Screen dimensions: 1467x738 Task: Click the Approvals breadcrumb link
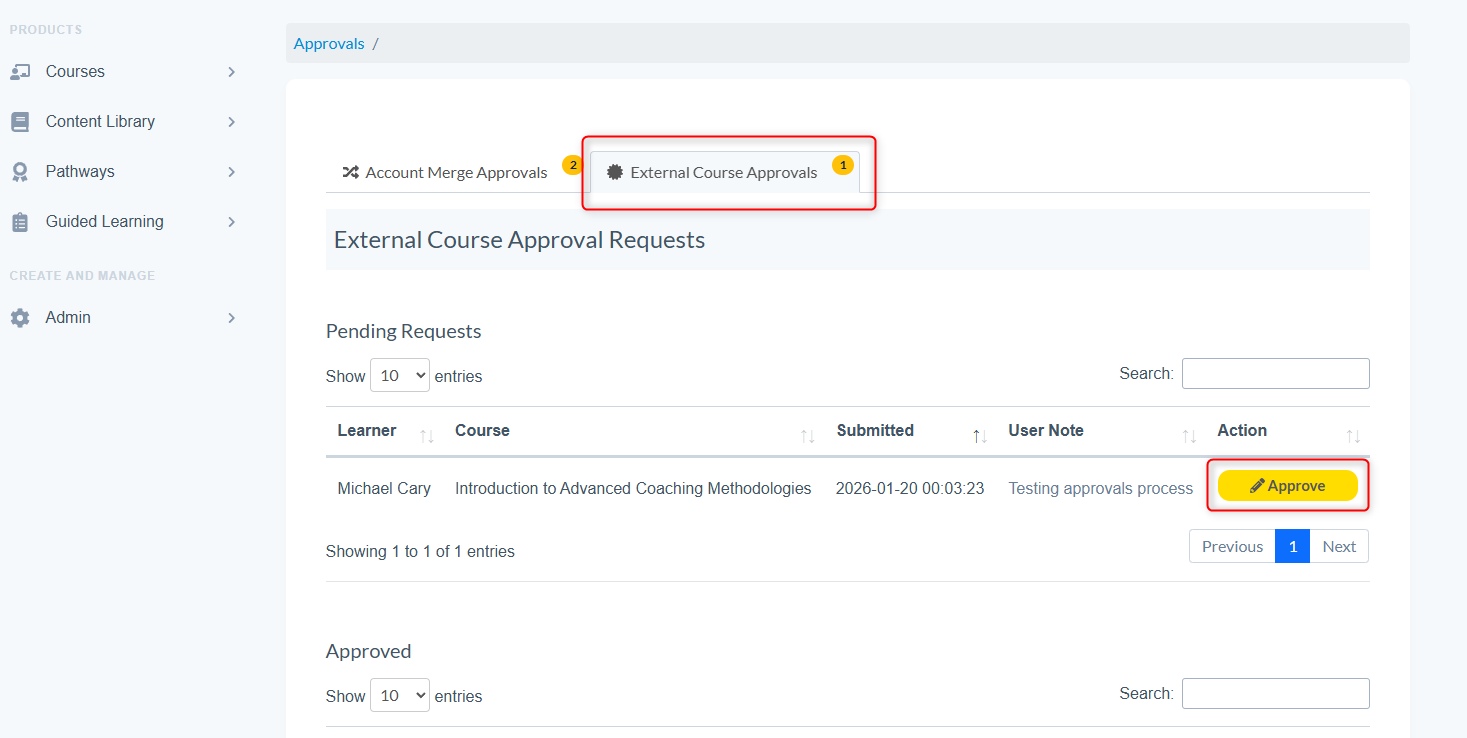[x=329, y=44]
